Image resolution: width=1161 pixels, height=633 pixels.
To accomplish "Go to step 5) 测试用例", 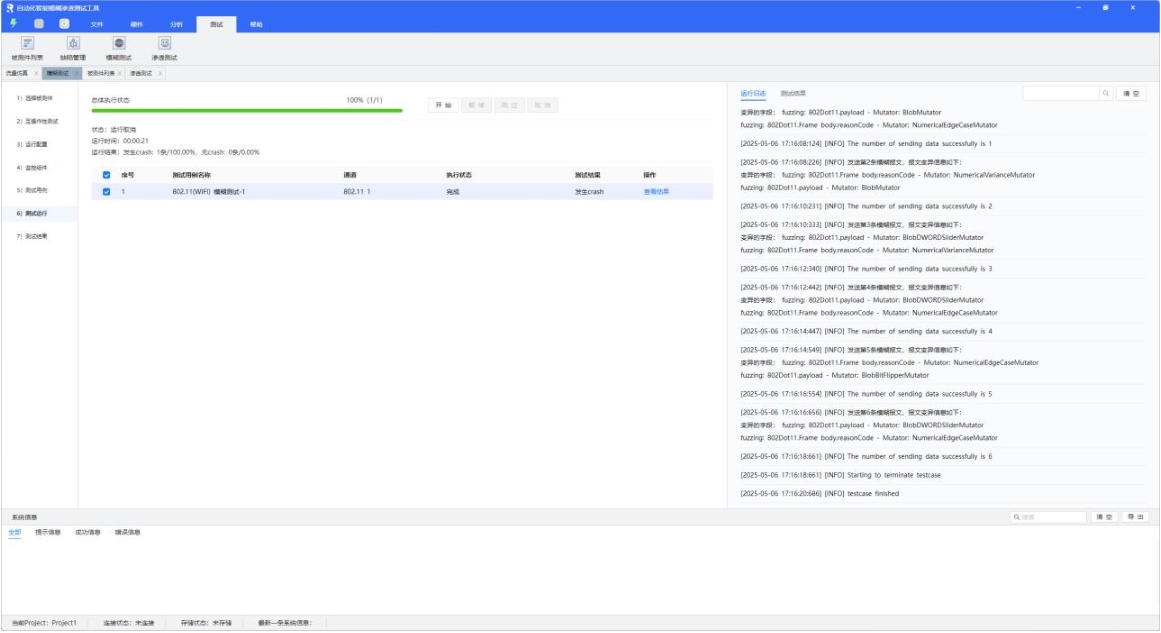I will 32,190.
